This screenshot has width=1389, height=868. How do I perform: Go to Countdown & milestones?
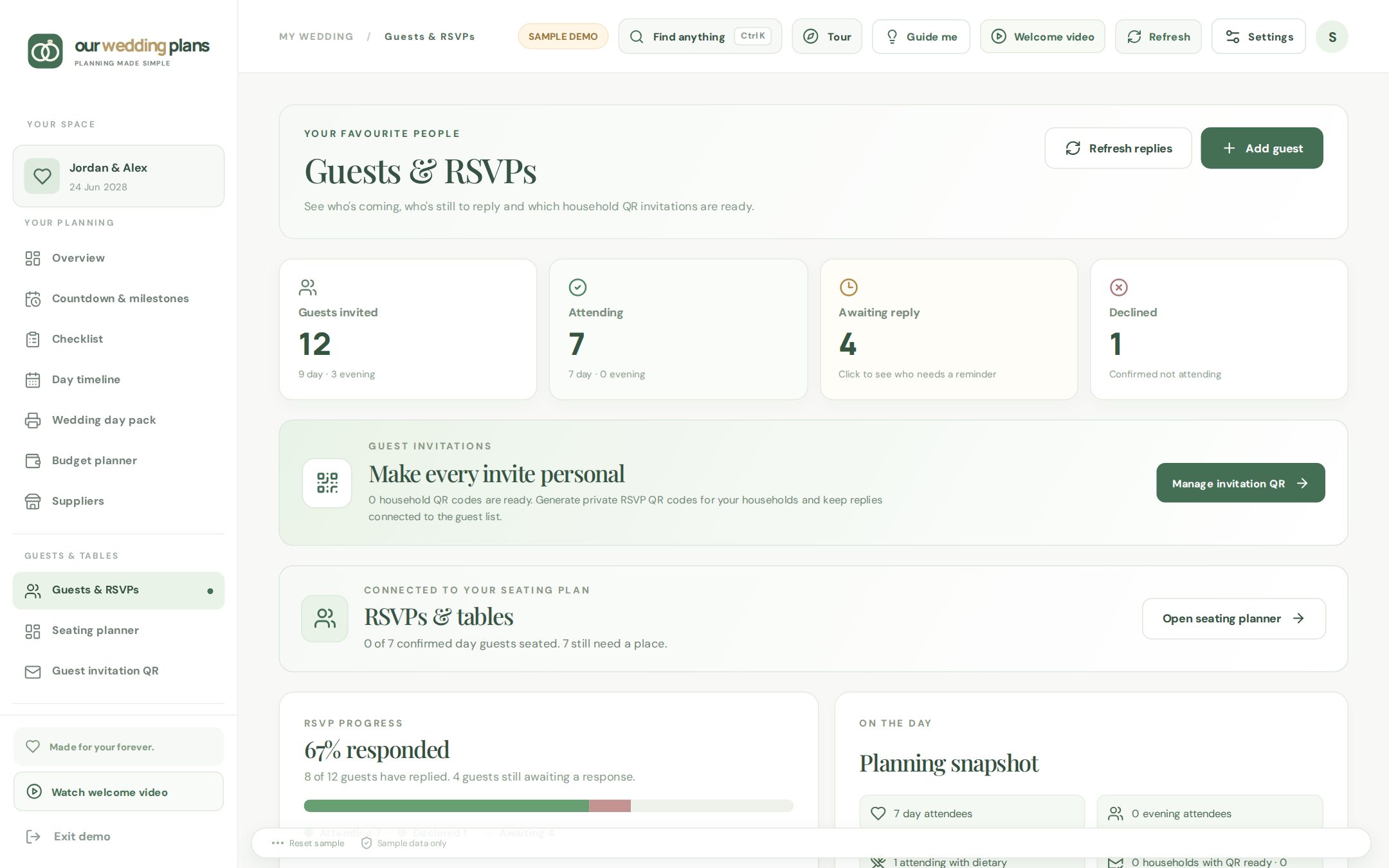tap(118, 298)
